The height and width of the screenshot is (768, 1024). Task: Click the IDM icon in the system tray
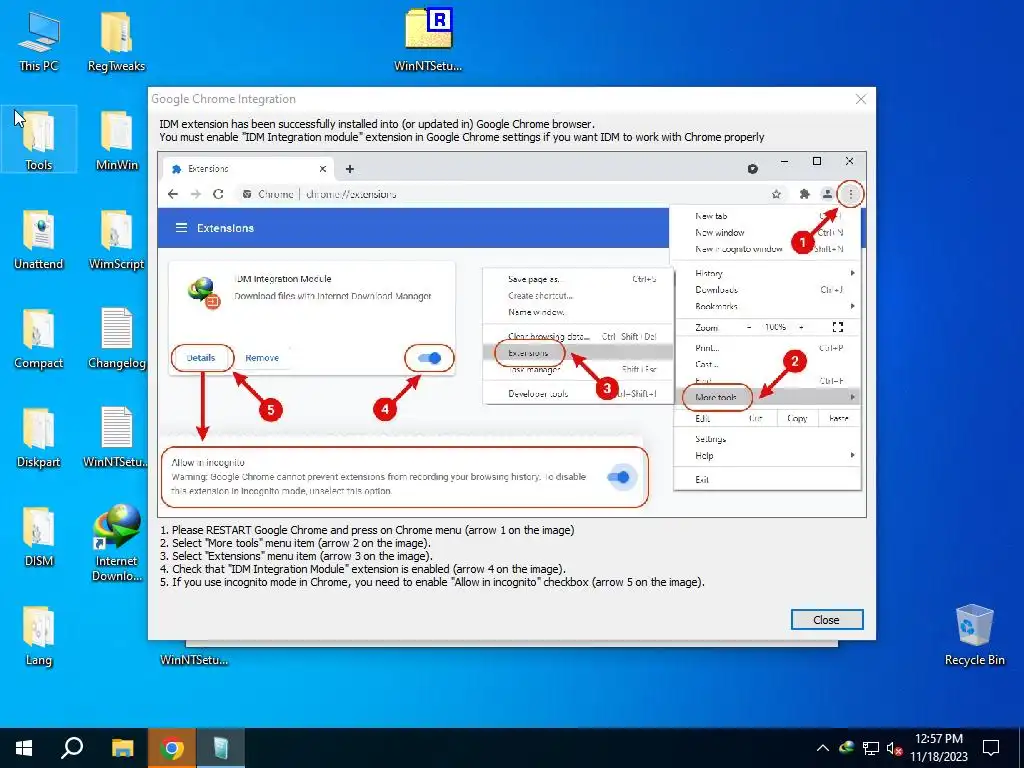pos(847,748)
